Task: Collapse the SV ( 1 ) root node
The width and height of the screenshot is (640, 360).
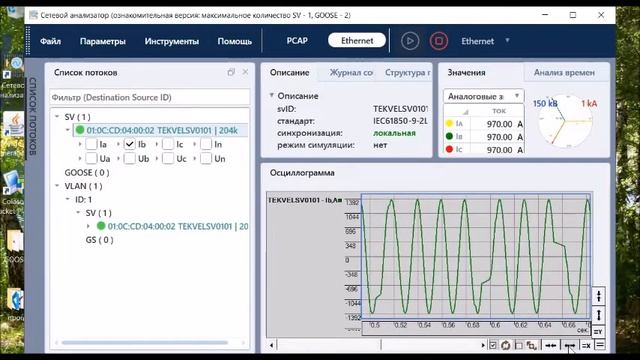Action: 57,117
